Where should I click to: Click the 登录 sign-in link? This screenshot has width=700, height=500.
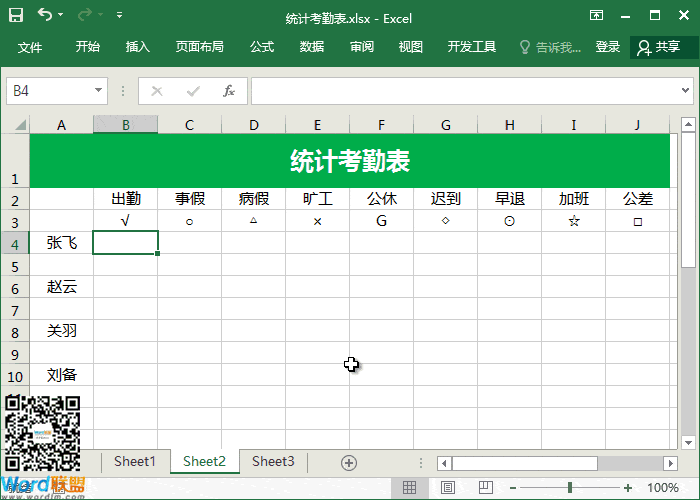(608, 46)
